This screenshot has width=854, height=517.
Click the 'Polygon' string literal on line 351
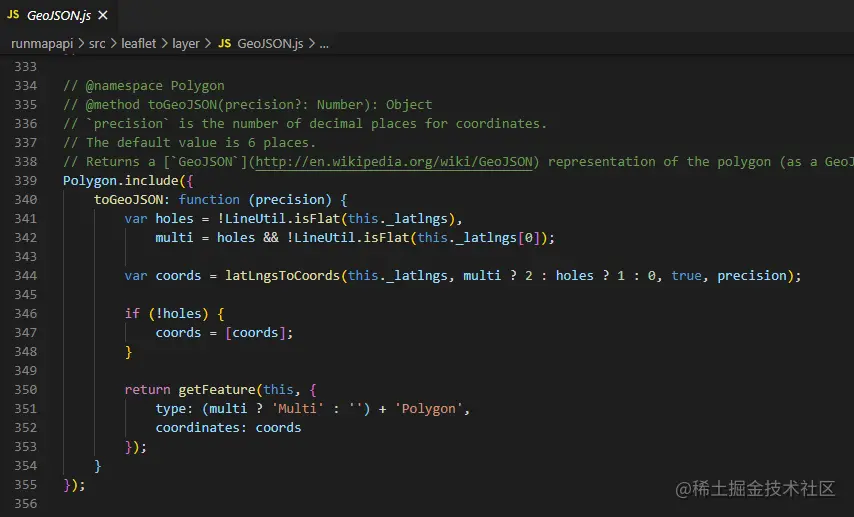click(x=428, y=409)
